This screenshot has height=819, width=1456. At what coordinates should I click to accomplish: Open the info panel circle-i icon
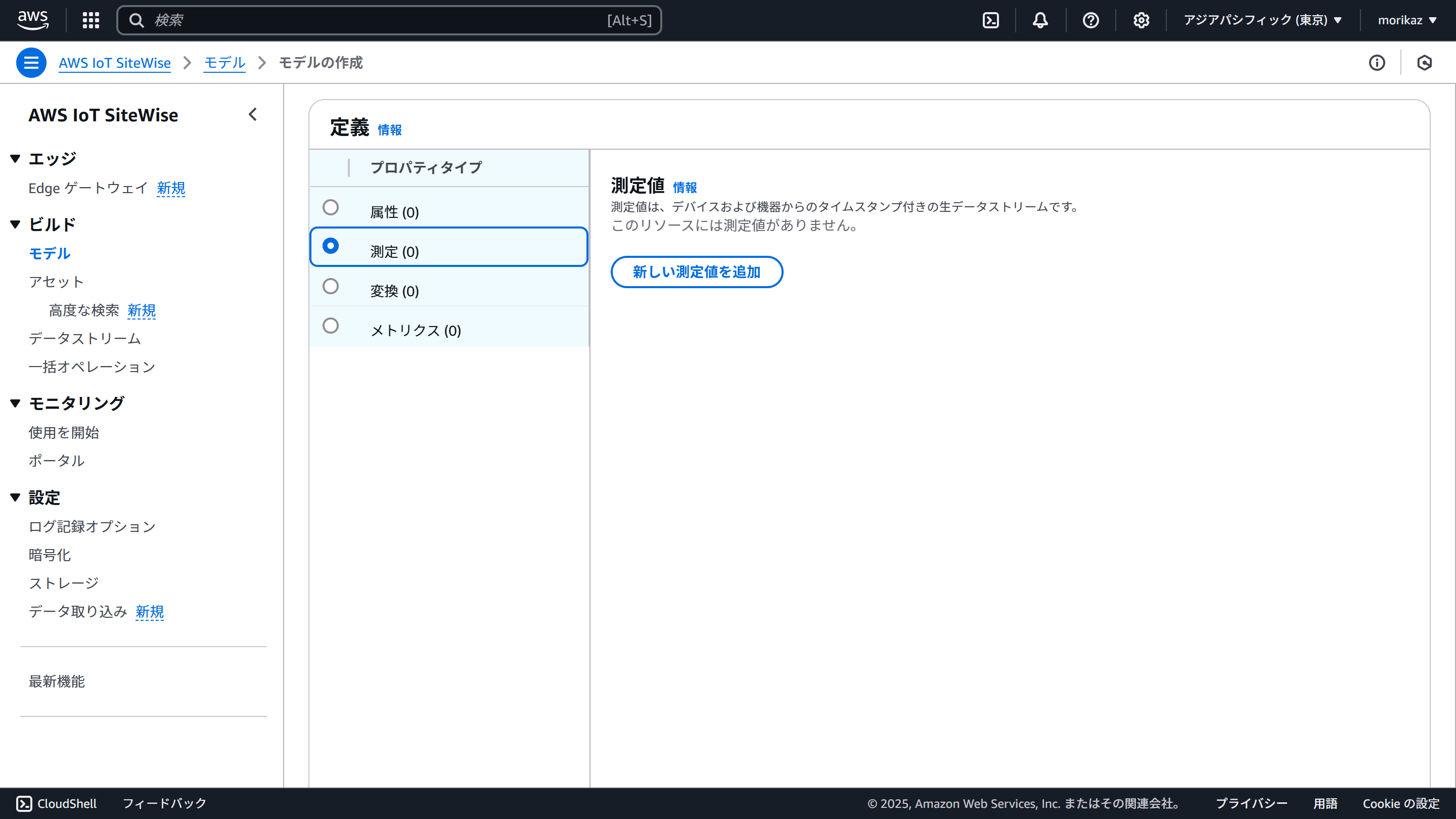tap(1377, 62)
